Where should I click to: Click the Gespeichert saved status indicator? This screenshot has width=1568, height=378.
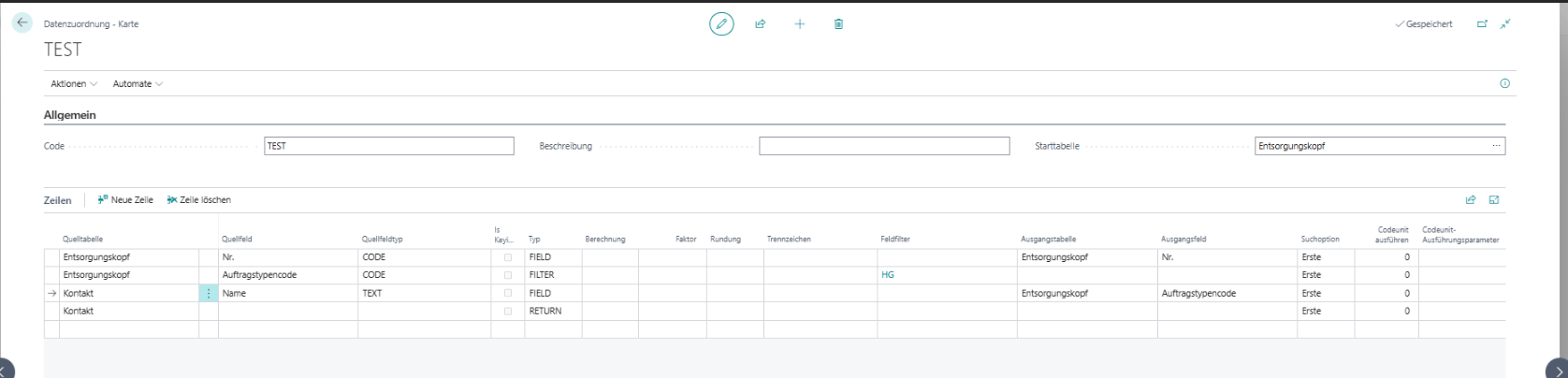(1424, 24)
